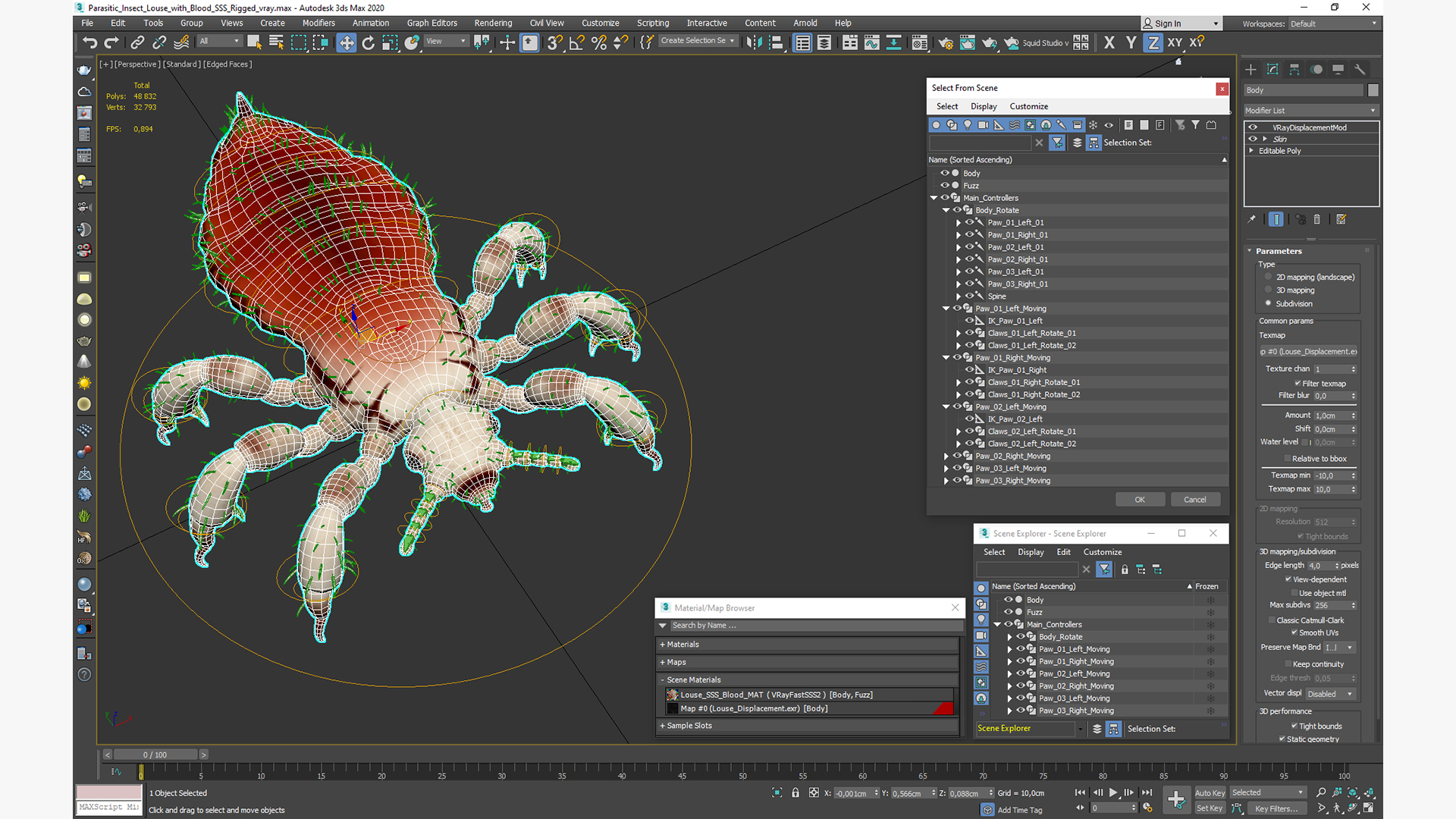Viewport: 1456px width, 819px height.
Task: Expand Paw_01_Left_Moving in Scene Explorer
Action: pyautogui.click(x=1009, y=649)
